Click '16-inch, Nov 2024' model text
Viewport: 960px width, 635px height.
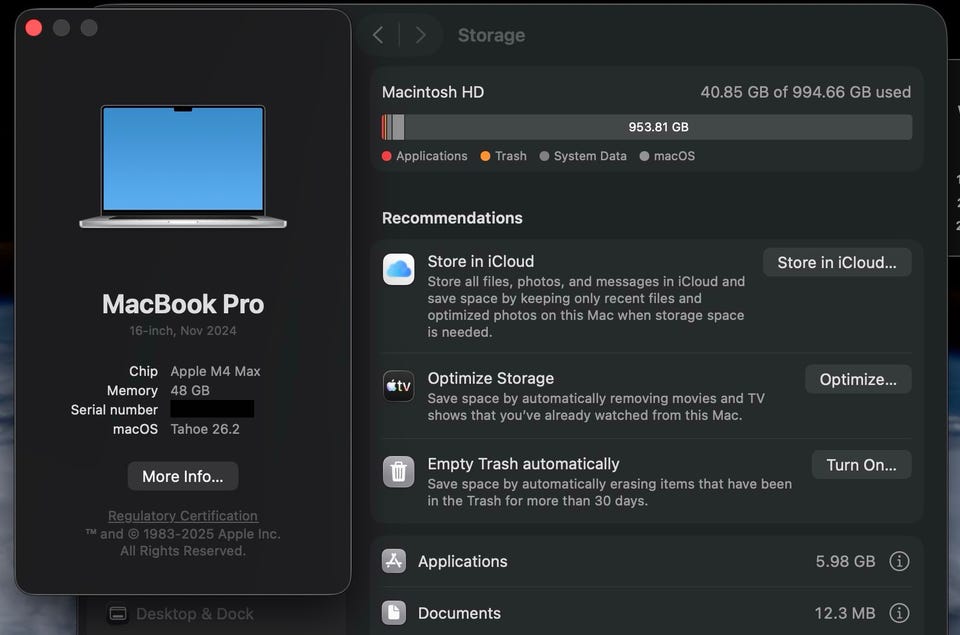coord(182,331)
